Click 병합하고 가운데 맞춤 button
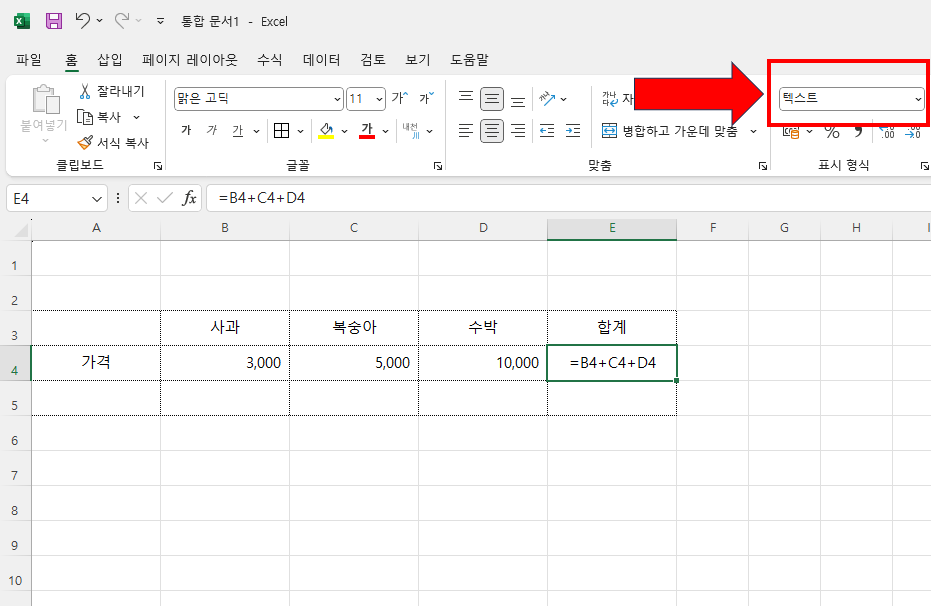Image resolution: width=931 pixels, height=606 pixels. pos(669,131)
